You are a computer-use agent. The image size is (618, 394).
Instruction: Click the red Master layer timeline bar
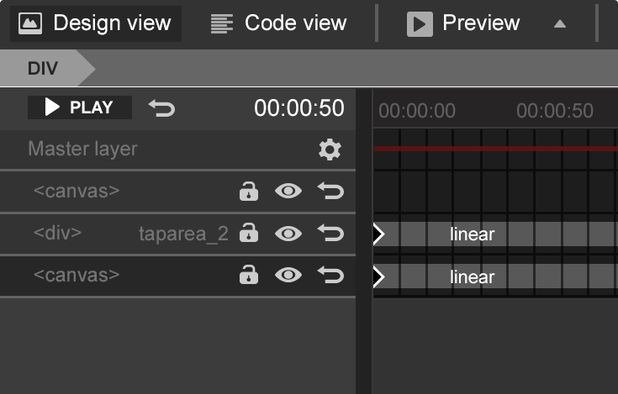pyautogui.click(x=495, y=149)
